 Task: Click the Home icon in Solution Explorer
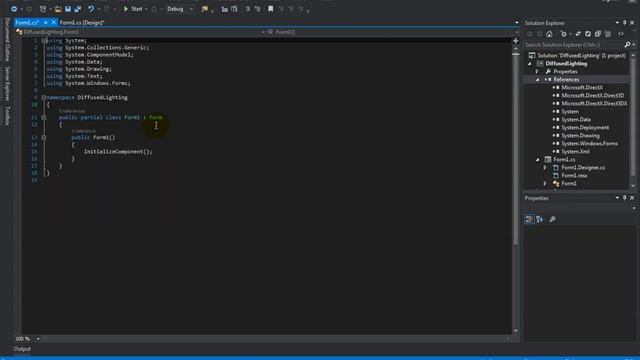pyautogui.click(x=549, y=34)
